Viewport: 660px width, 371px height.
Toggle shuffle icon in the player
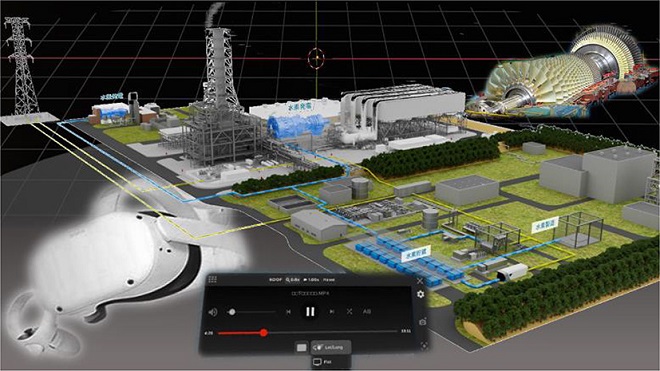[x=349, y=312]
